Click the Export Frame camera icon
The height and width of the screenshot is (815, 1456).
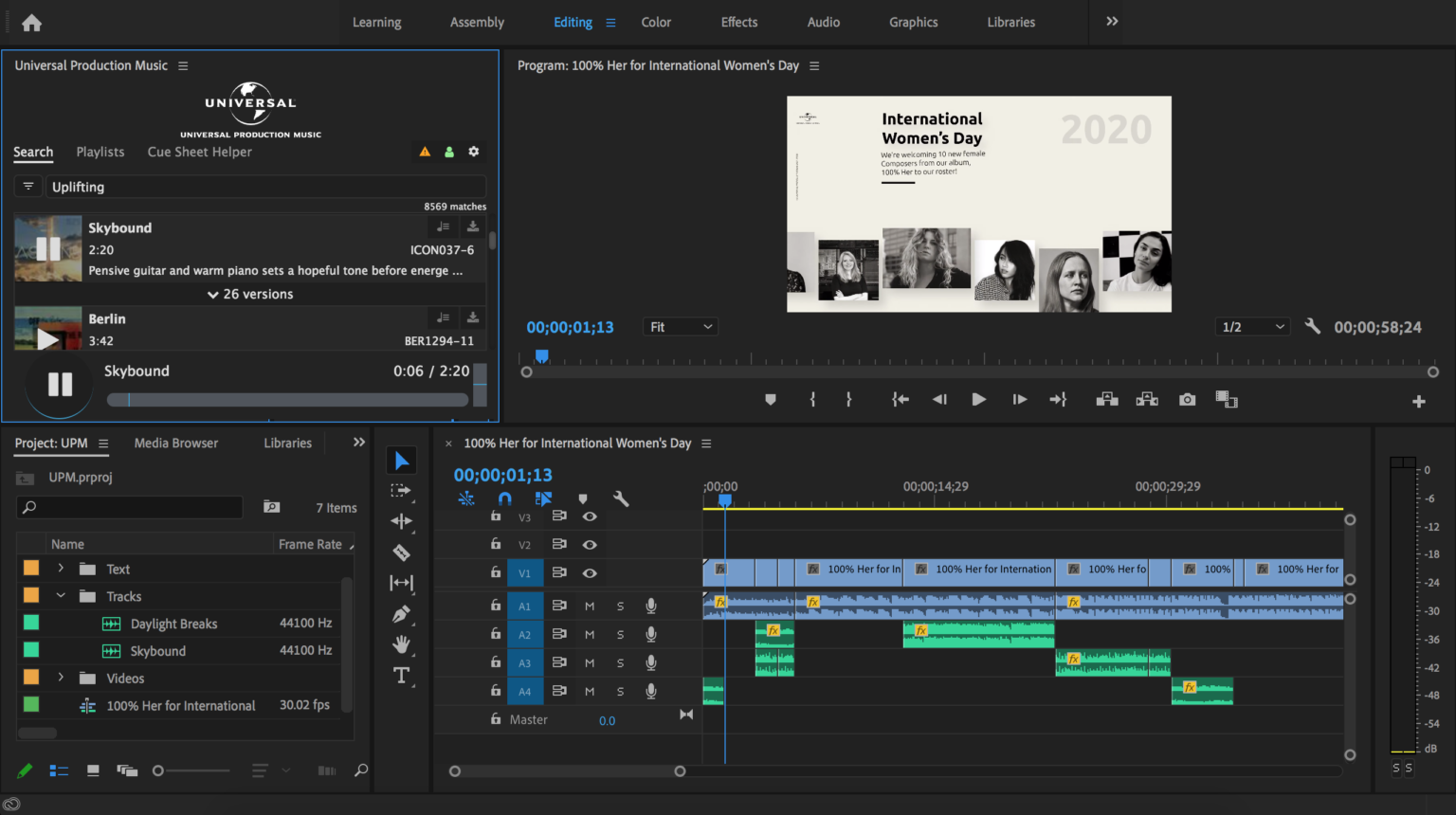point(1187,399)
